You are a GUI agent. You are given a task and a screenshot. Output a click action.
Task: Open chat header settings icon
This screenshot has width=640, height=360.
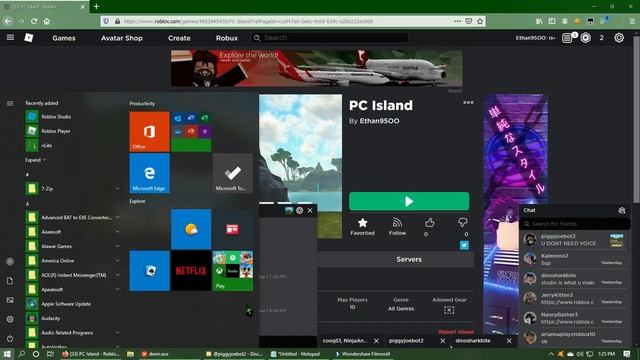tap(621, 210)
